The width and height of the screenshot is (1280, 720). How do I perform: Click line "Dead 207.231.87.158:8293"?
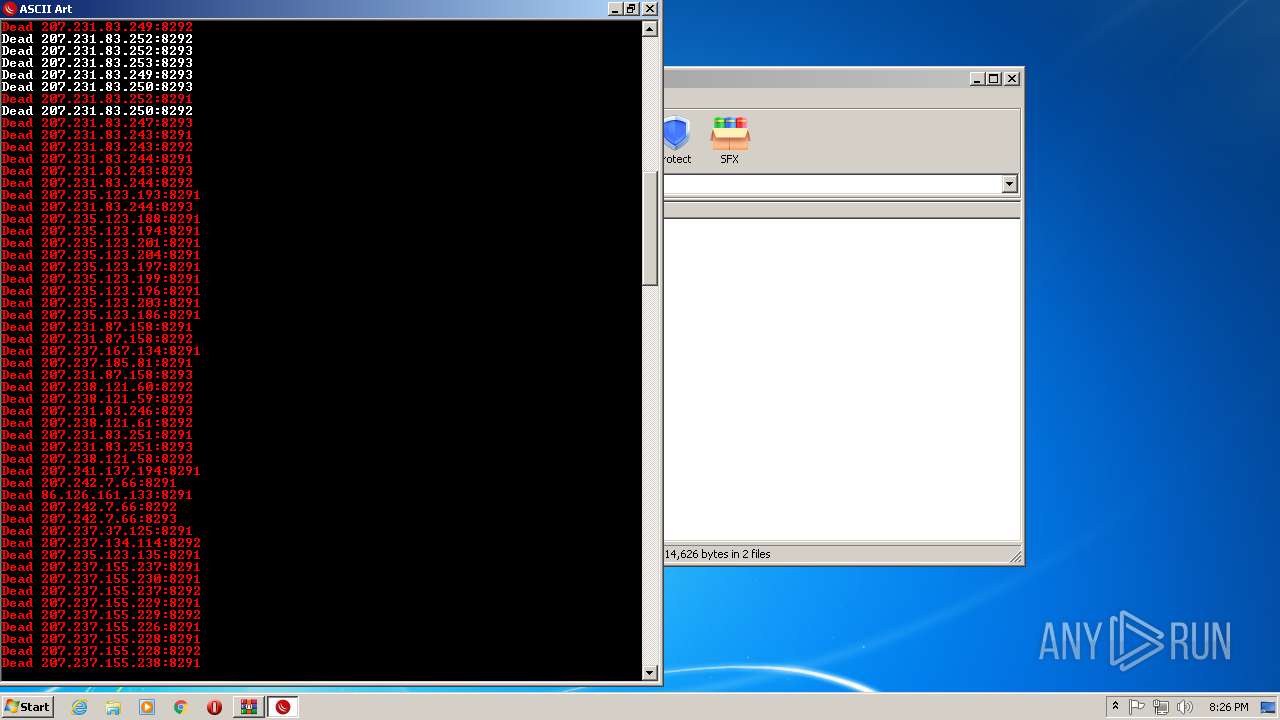(x=97, y=375)
